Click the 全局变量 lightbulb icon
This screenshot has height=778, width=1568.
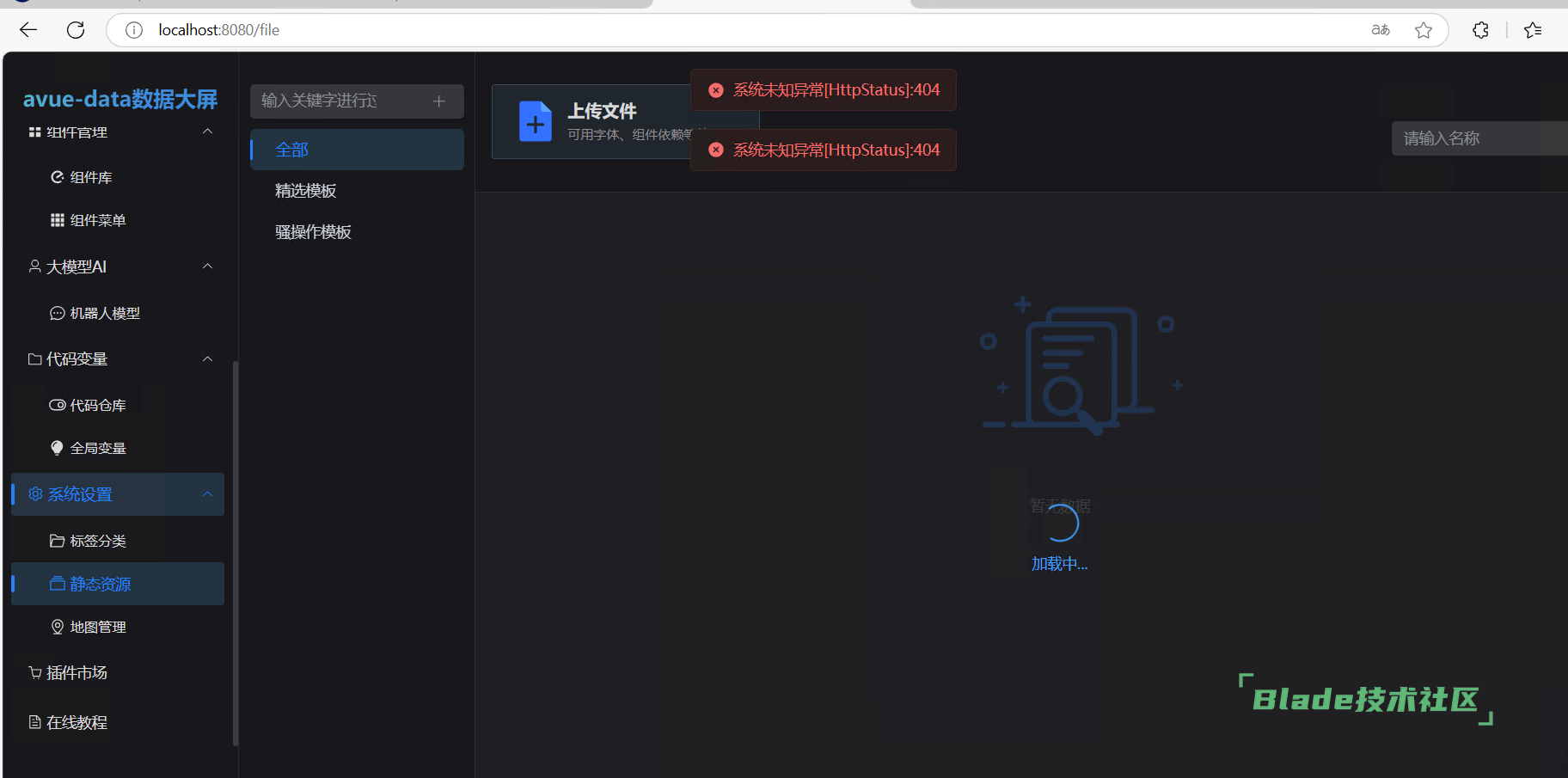click(57, 448)
